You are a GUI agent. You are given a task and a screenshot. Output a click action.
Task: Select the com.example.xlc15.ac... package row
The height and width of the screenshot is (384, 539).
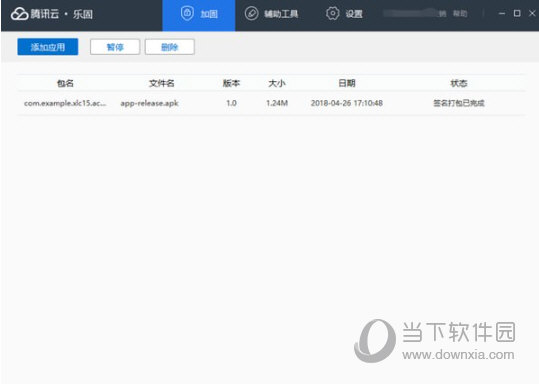(271, 103)
